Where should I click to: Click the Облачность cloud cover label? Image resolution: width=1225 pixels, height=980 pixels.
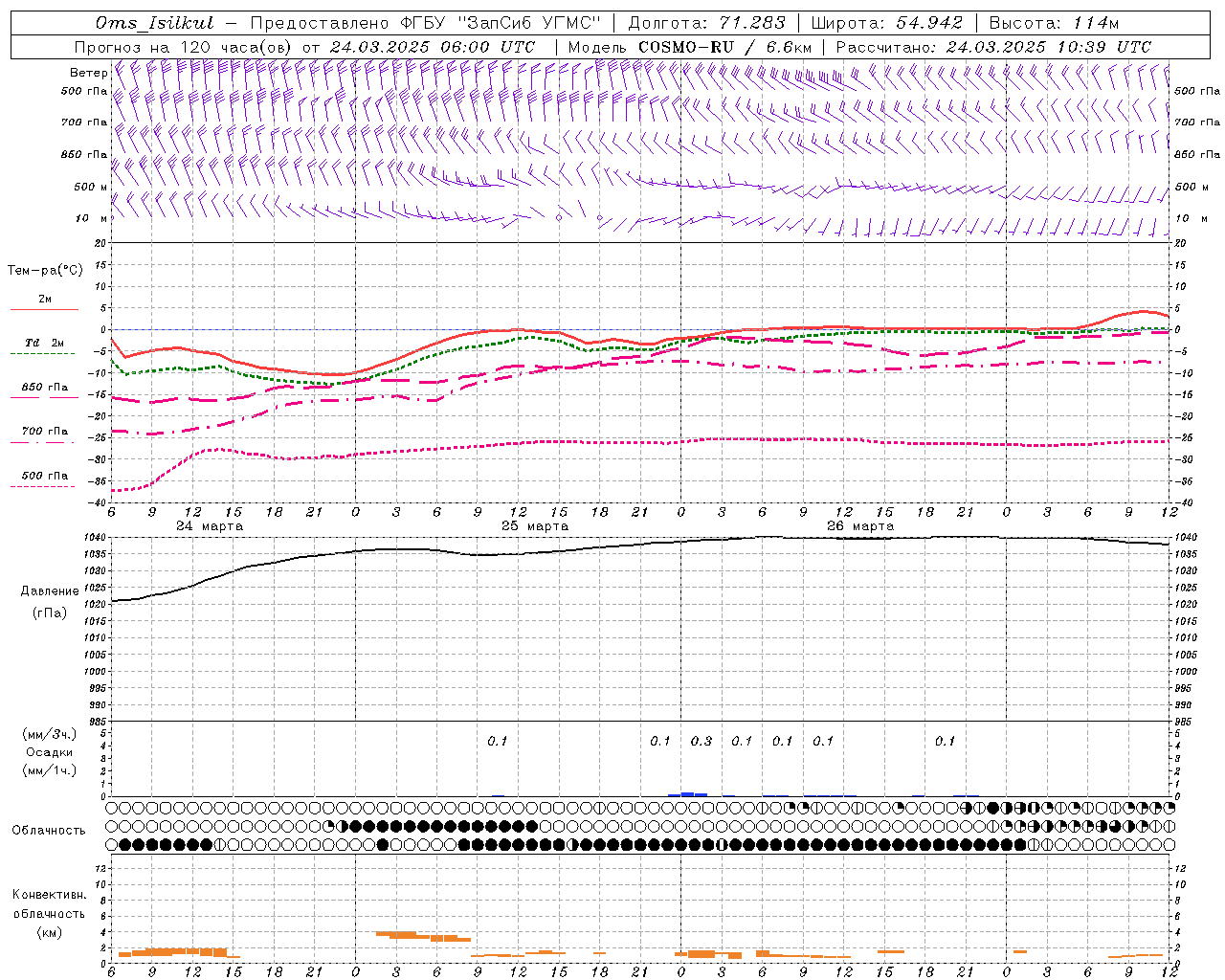pyautogui.click(x=49, y=831)
